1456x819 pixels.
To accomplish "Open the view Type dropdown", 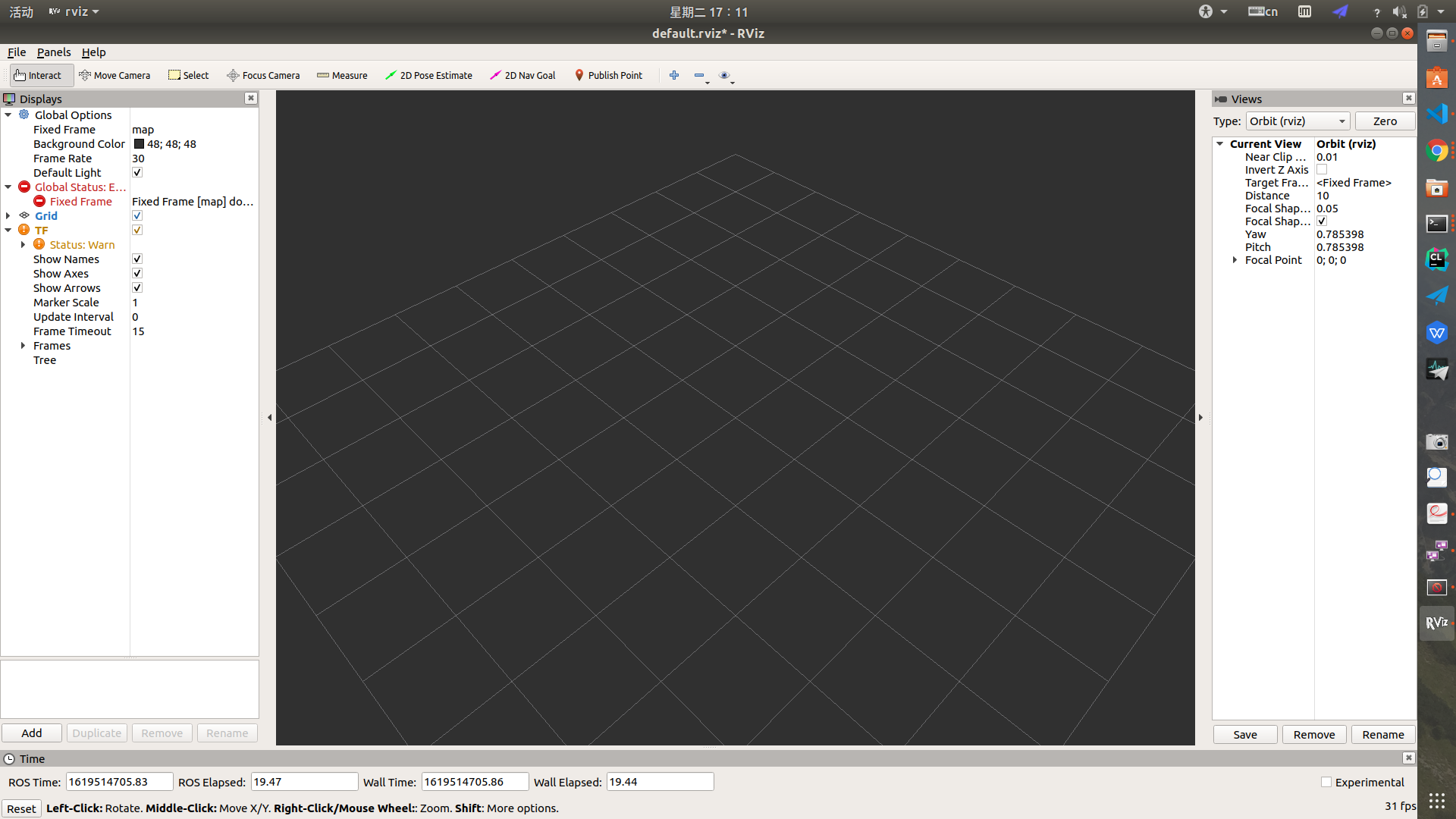I will (x=1298, y=121).
